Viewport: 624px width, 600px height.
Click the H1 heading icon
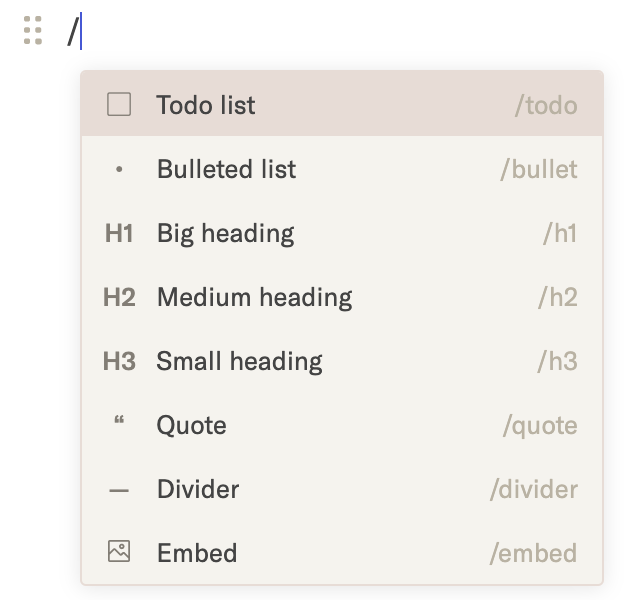[119, 233]
